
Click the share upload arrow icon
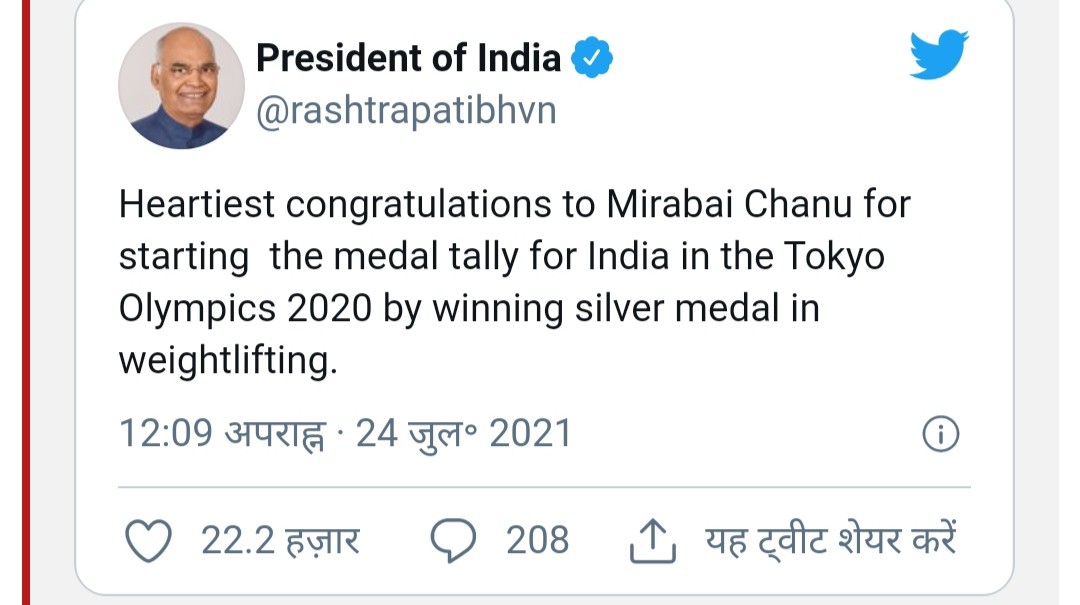tap(652, 541)
